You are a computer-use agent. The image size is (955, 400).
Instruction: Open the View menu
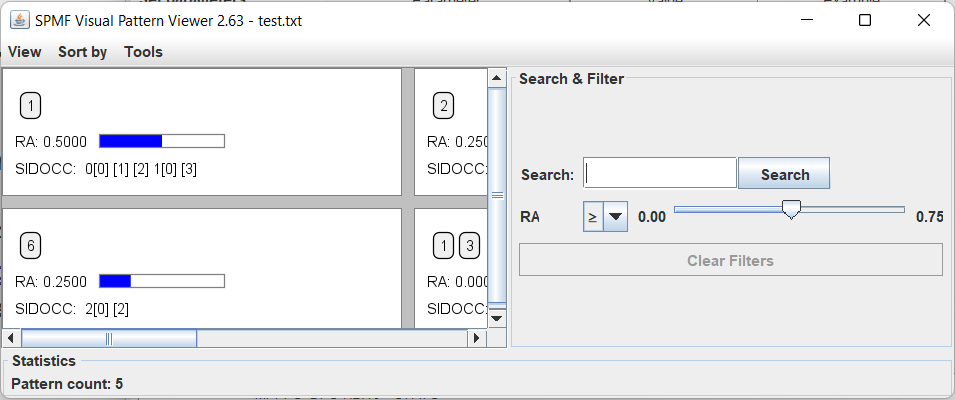25,52
